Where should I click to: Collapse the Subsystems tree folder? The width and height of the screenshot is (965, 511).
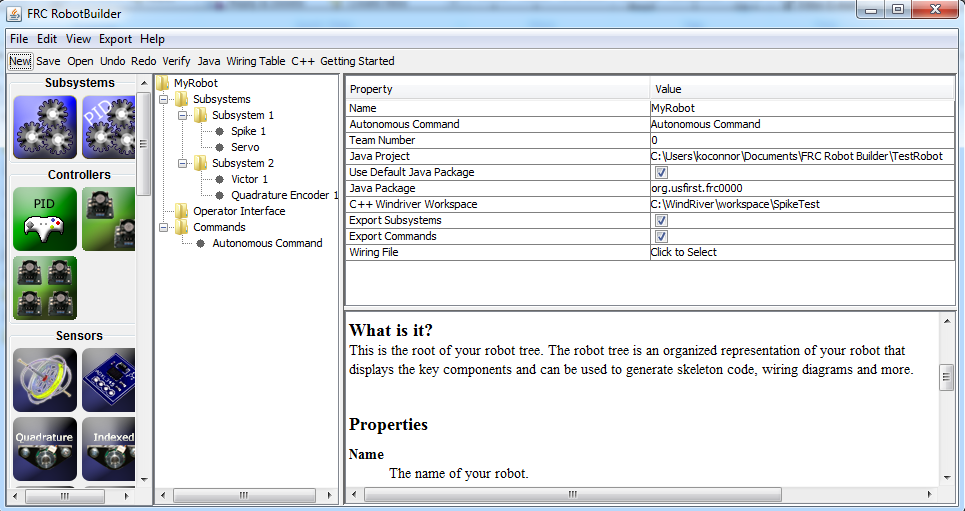tap(163, 99)
